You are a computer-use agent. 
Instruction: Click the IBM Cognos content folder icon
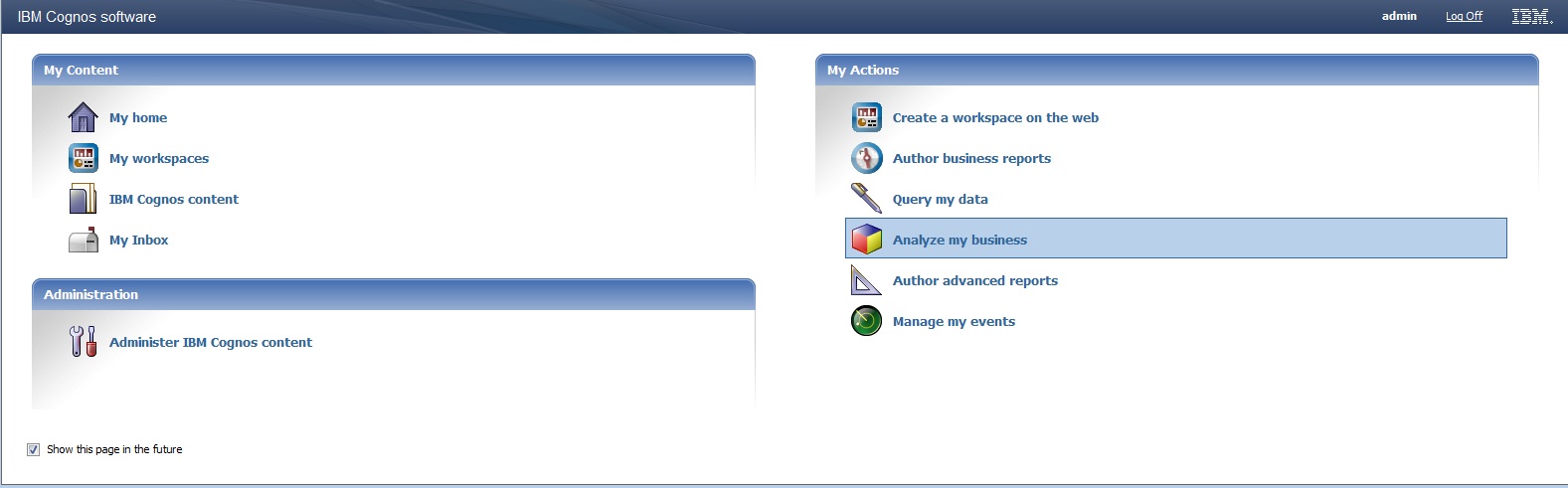coord(83,199)
